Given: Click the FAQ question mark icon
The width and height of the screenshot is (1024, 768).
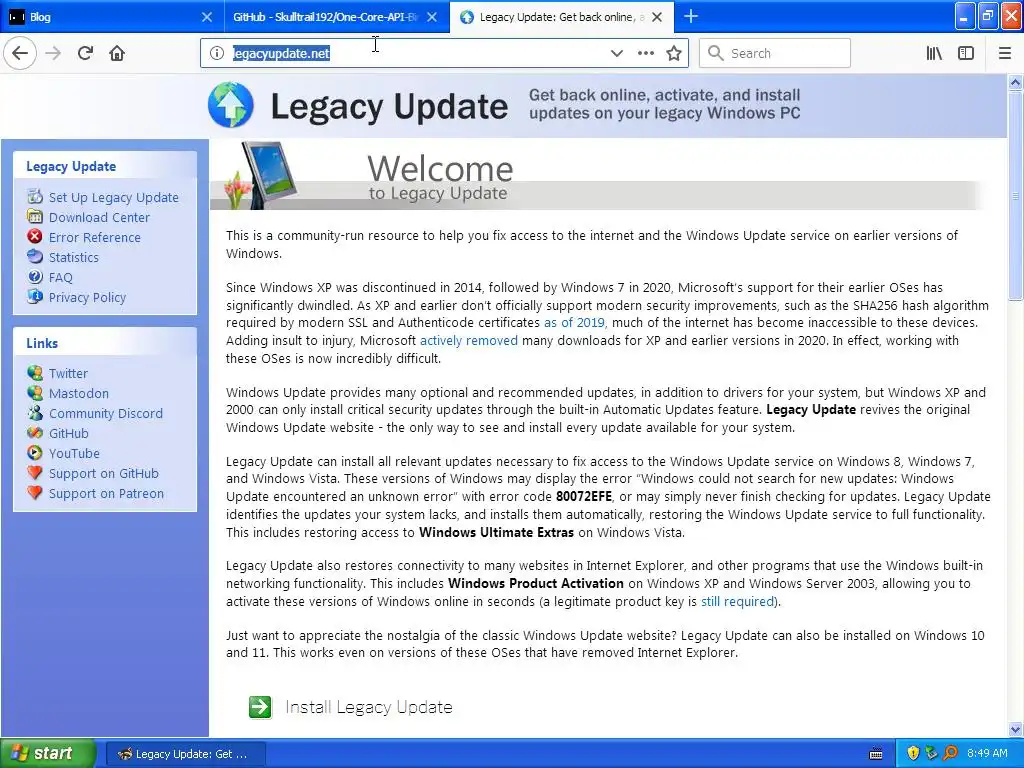Looking at the screenshot, I should coord(35,276).
